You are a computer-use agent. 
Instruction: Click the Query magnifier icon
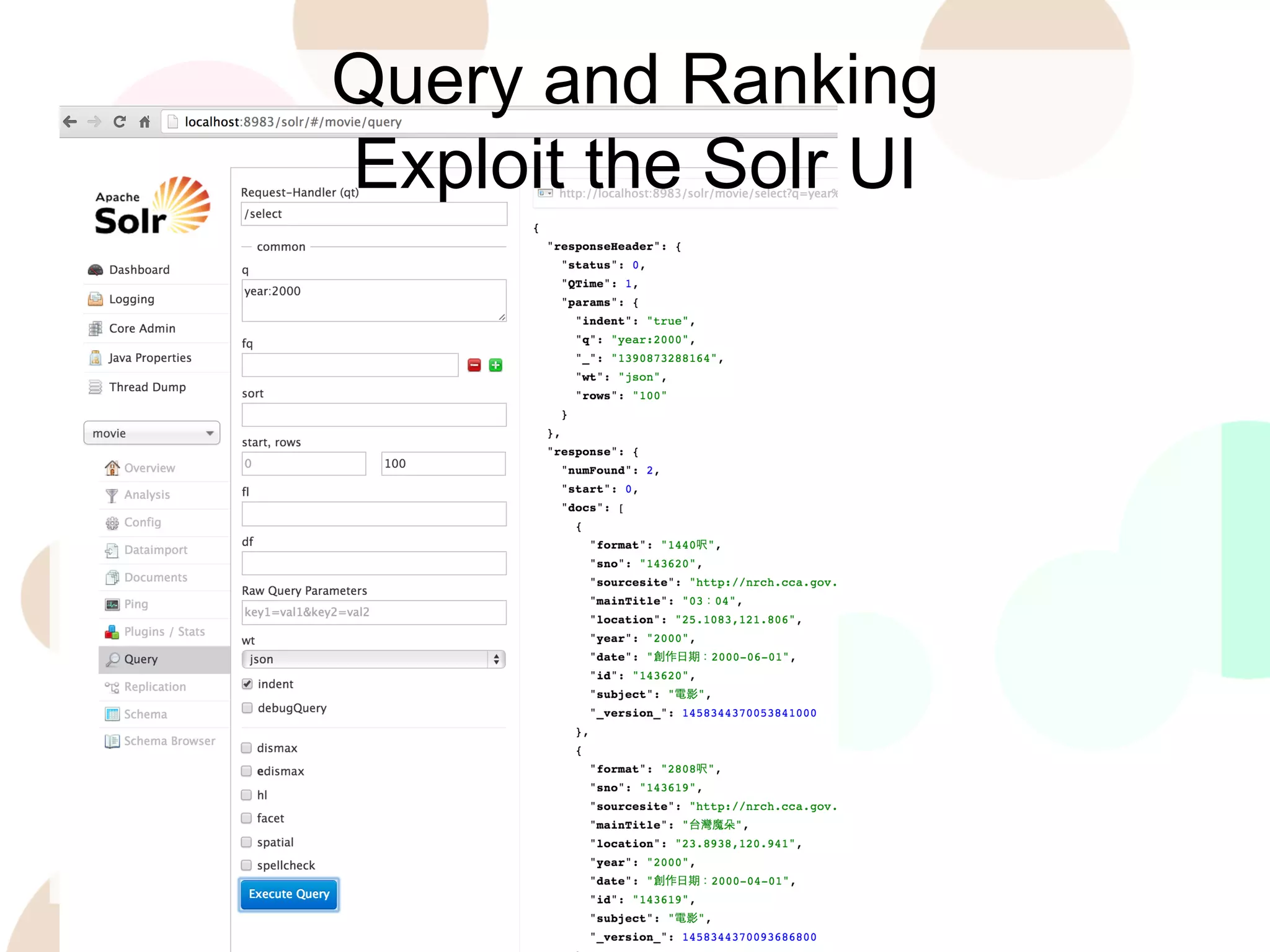point(113,659)
